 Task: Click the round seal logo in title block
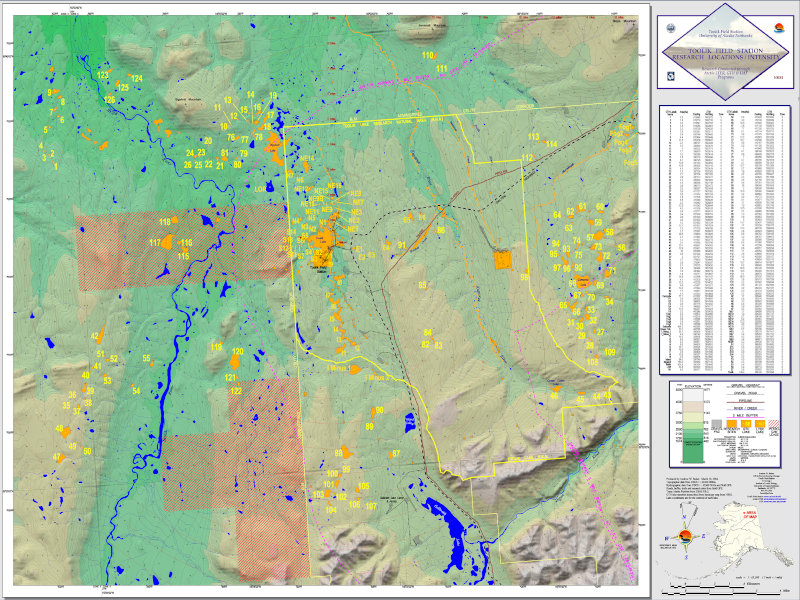670,30
